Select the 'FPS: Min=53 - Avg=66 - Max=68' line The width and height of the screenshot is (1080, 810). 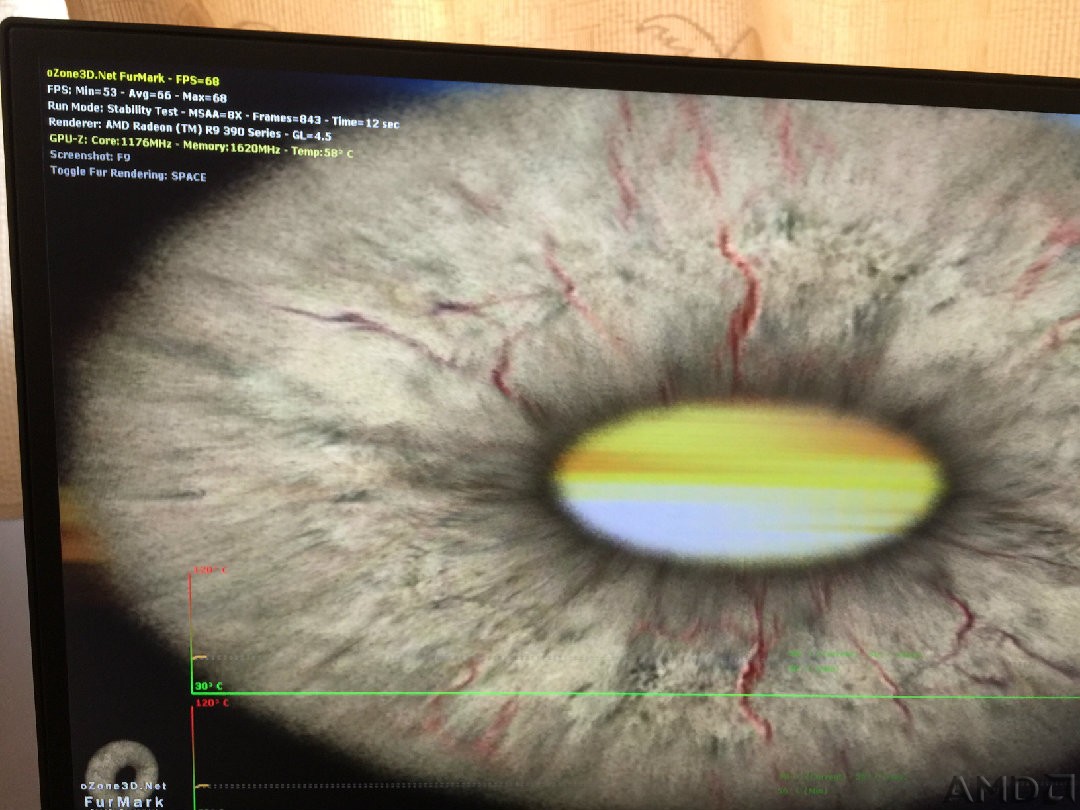click(x=136, y=93)
